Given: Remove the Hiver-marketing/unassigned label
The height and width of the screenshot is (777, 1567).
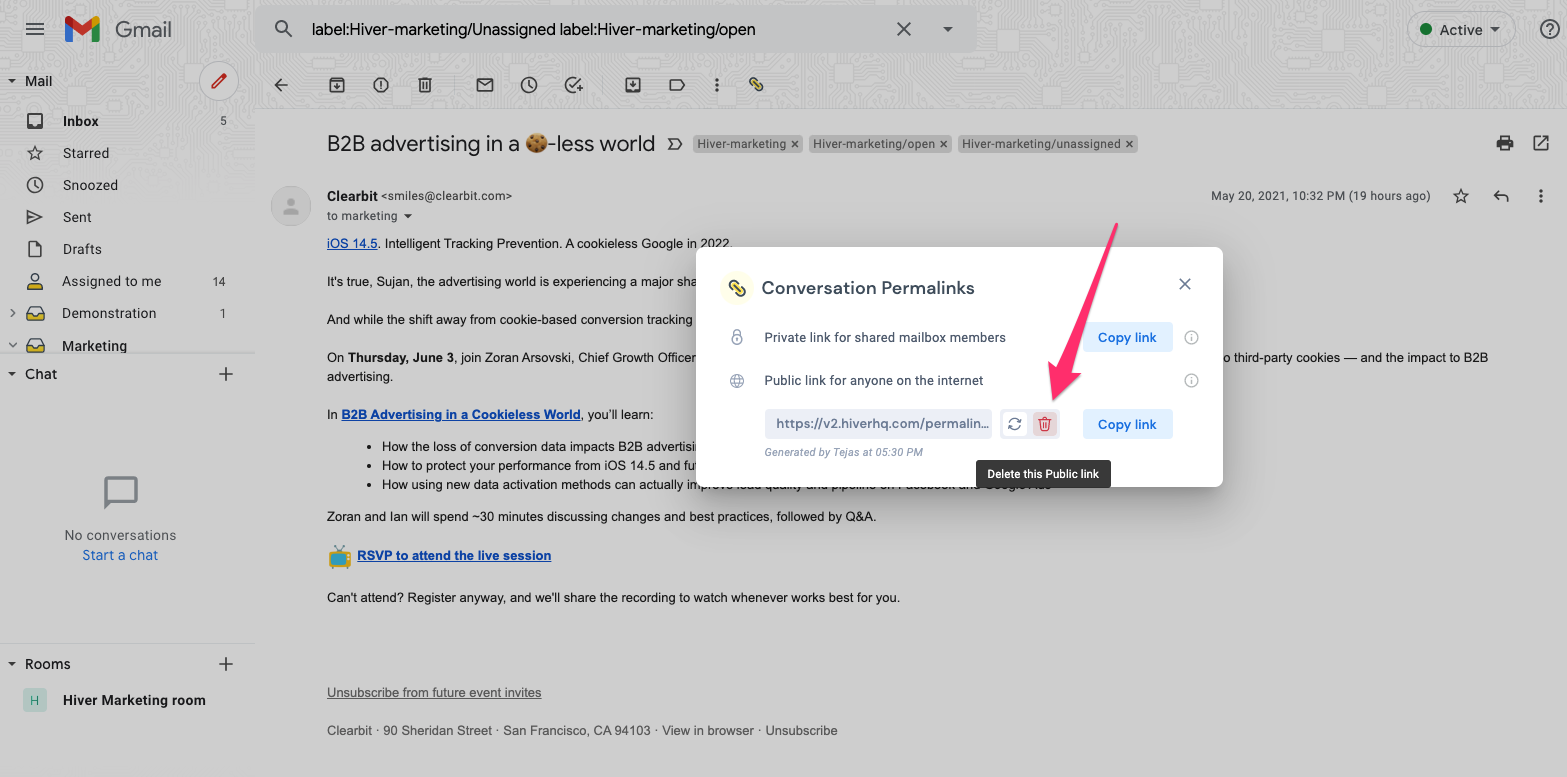Looking at the screenshot, I should (x=1130, y=144).
